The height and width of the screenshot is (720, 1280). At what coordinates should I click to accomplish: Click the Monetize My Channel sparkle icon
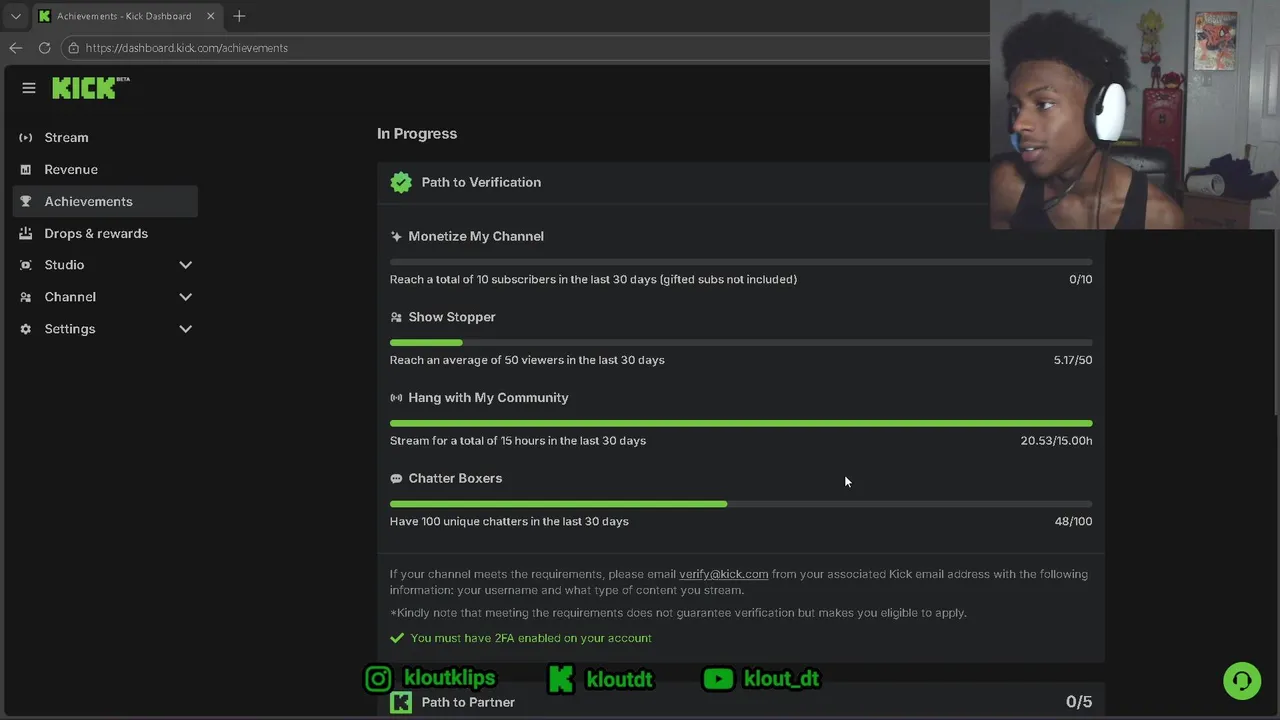click(x=396, y=236)
